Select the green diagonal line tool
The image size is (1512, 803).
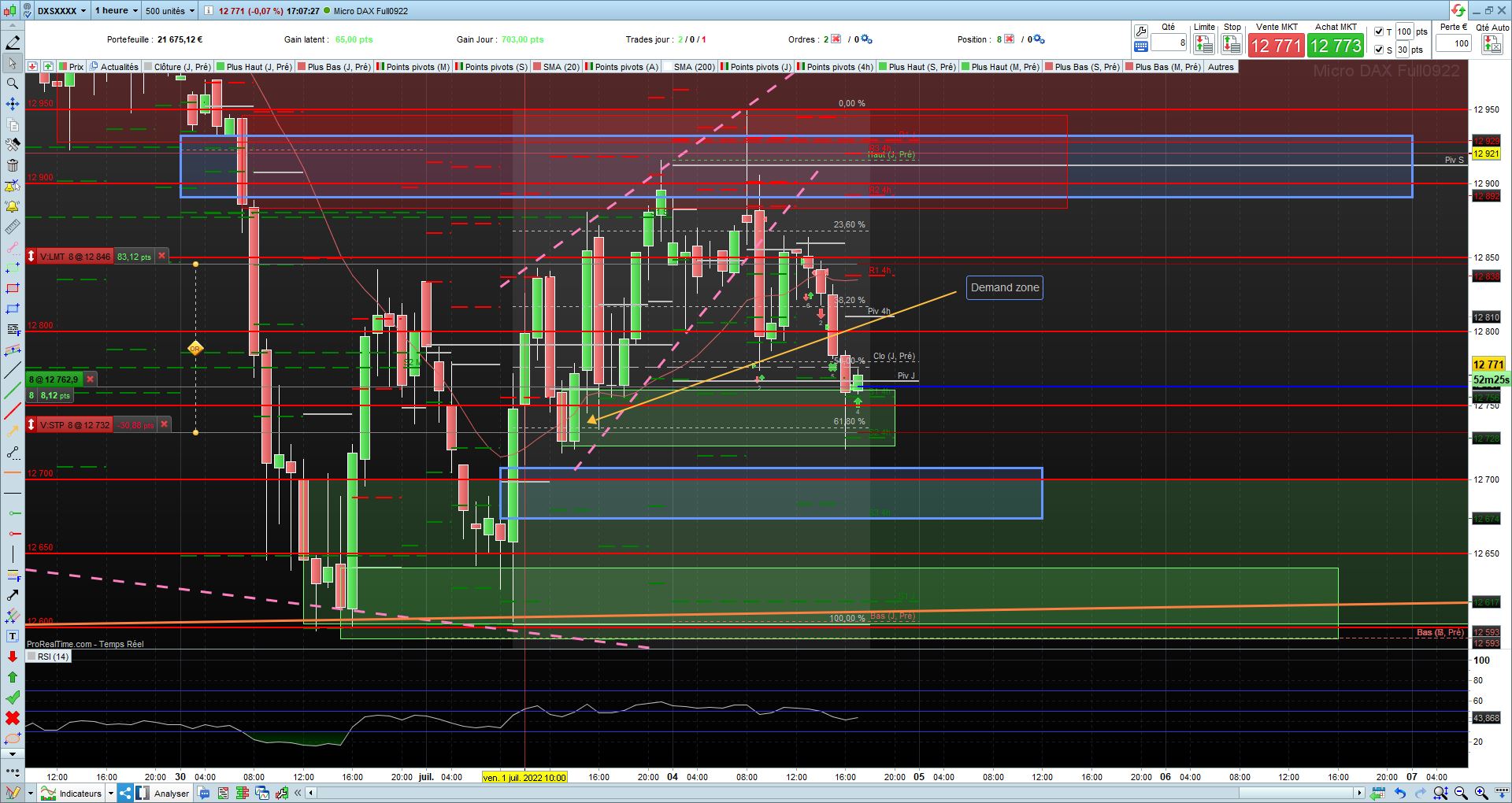pos(13,390)
